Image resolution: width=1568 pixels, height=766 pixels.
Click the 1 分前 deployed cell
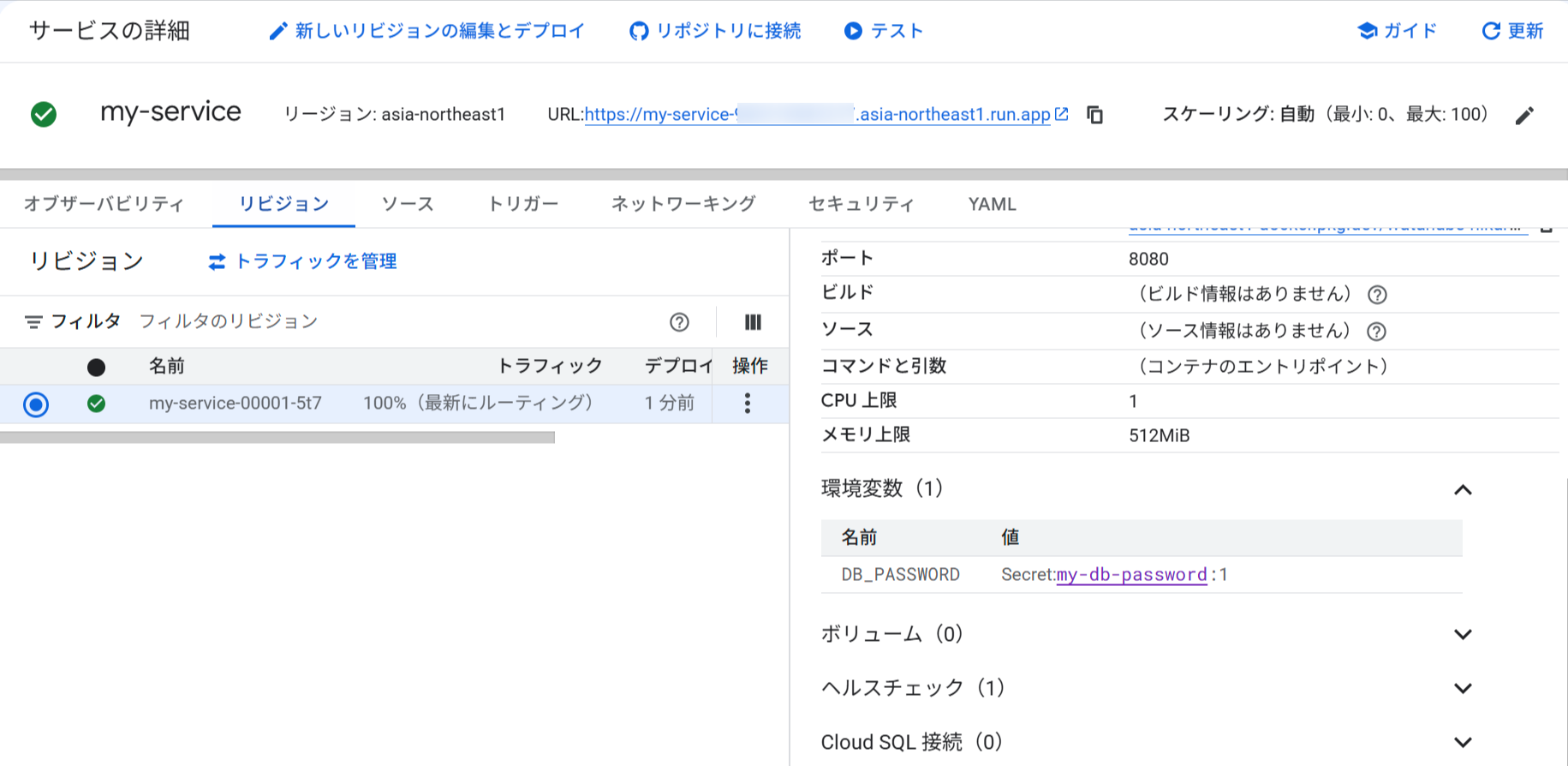[x=670, y=404]
